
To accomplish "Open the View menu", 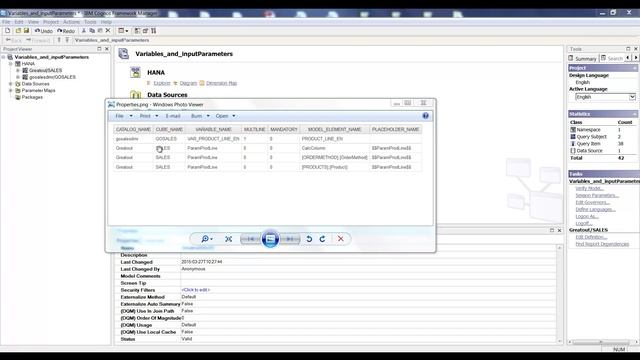I will [x=33, y=22].
